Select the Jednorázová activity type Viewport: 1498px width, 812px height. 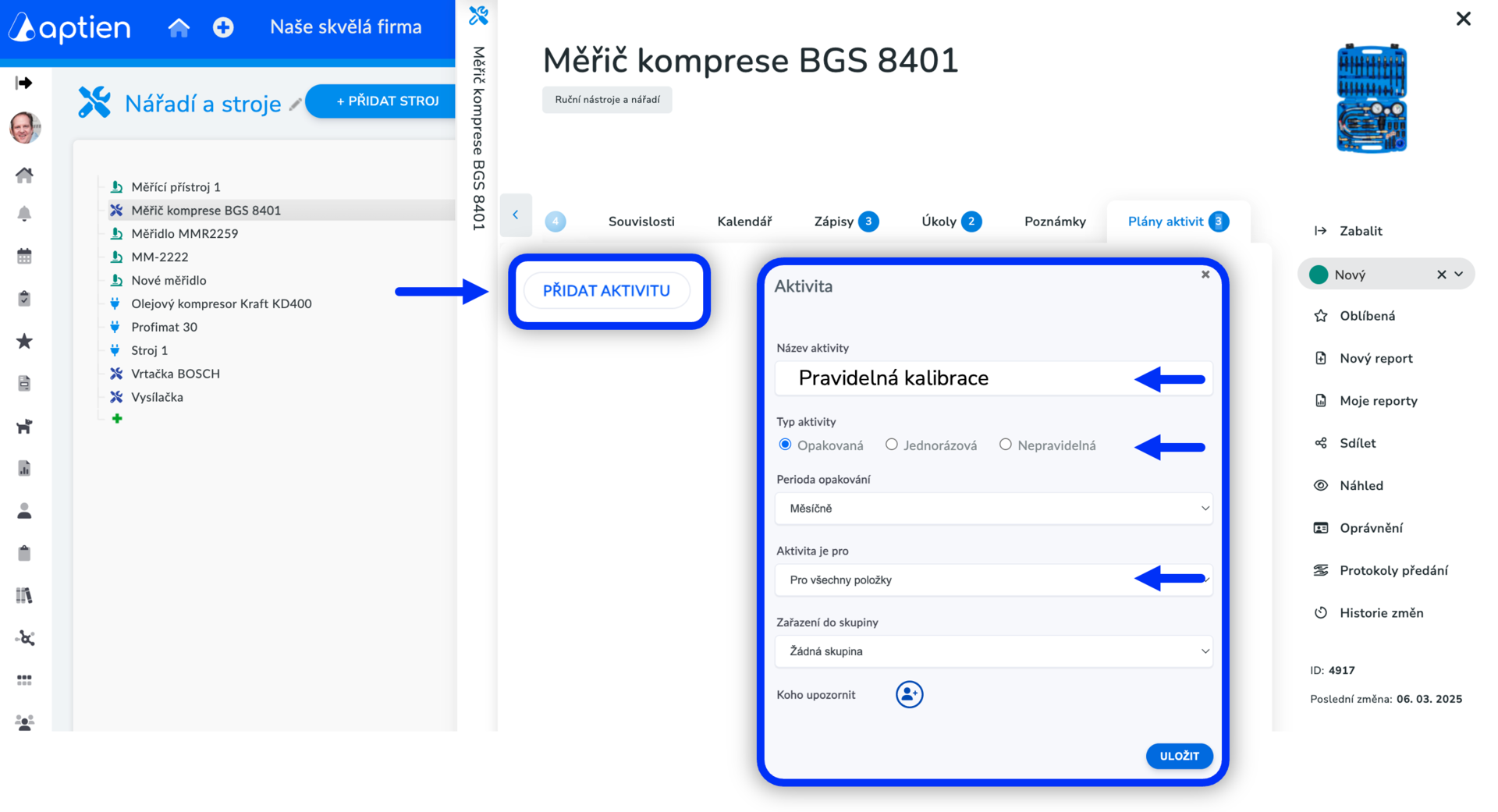pyautogui.click(x=891, y=445)
